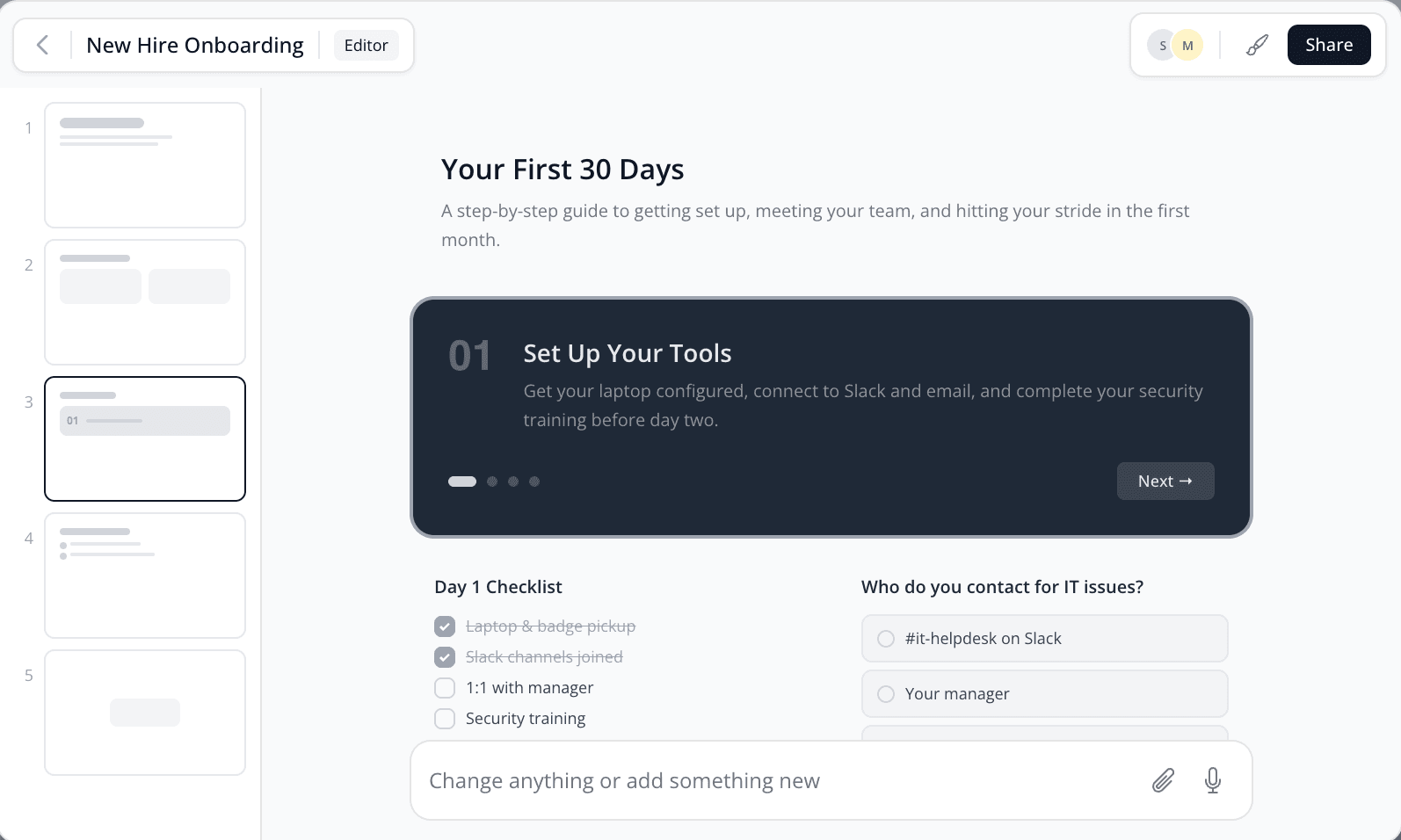Open slide 5 thumbnail in the sidebar

(x=145, y=712)
